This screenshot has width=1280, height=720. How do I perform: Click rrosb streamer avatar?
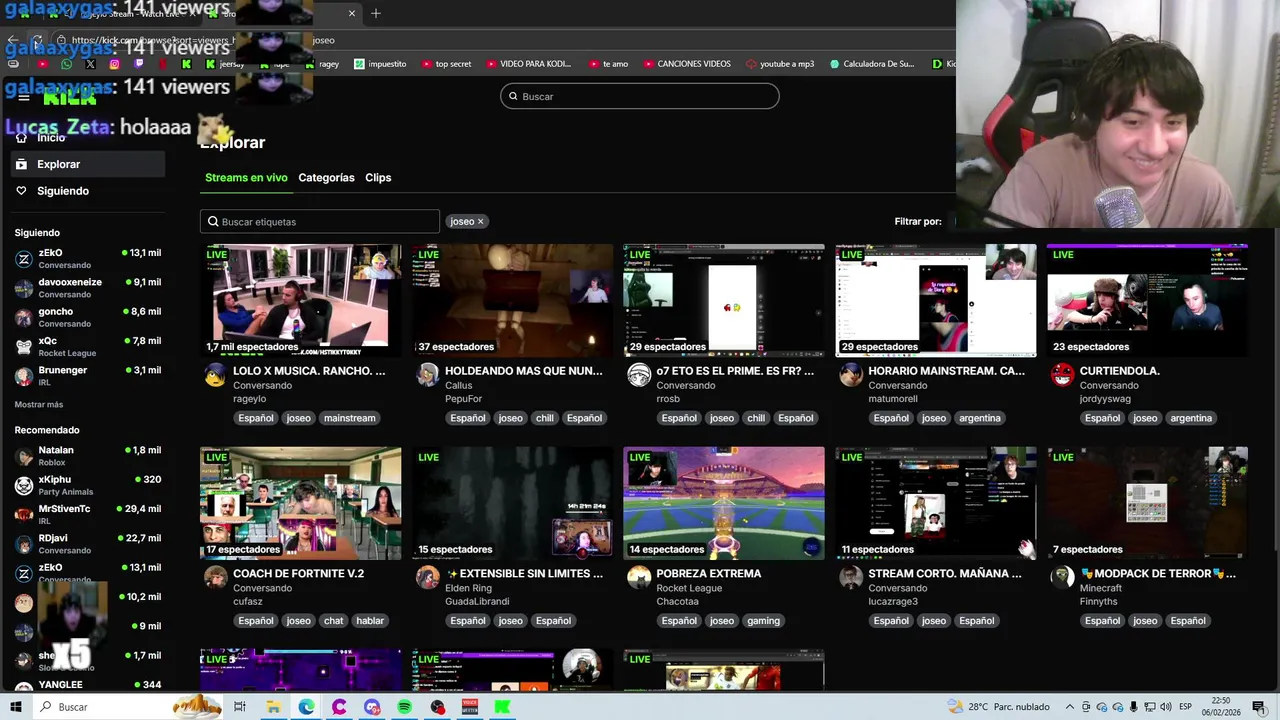click(x=639, y=375)
